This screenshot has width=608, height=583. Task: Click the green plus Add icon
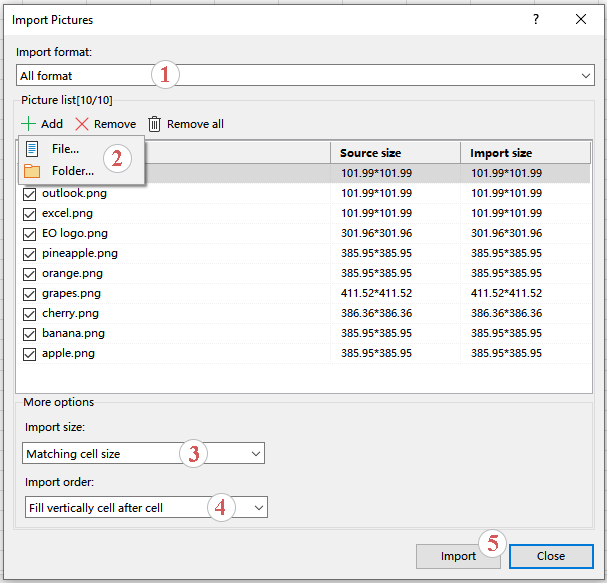(x=27, y=124)
